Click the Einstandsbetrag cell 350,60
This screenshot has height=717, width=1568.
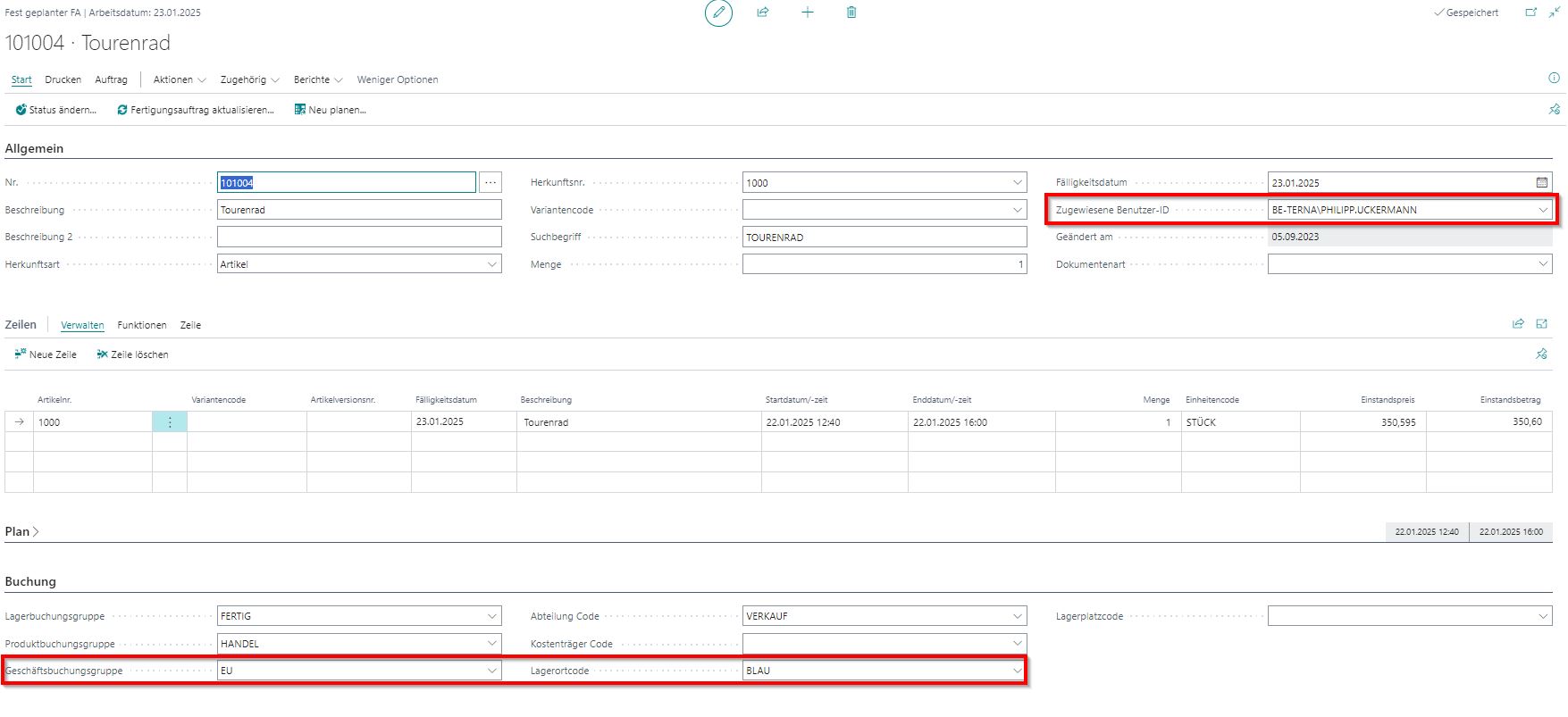click(x=1489, y=422)
